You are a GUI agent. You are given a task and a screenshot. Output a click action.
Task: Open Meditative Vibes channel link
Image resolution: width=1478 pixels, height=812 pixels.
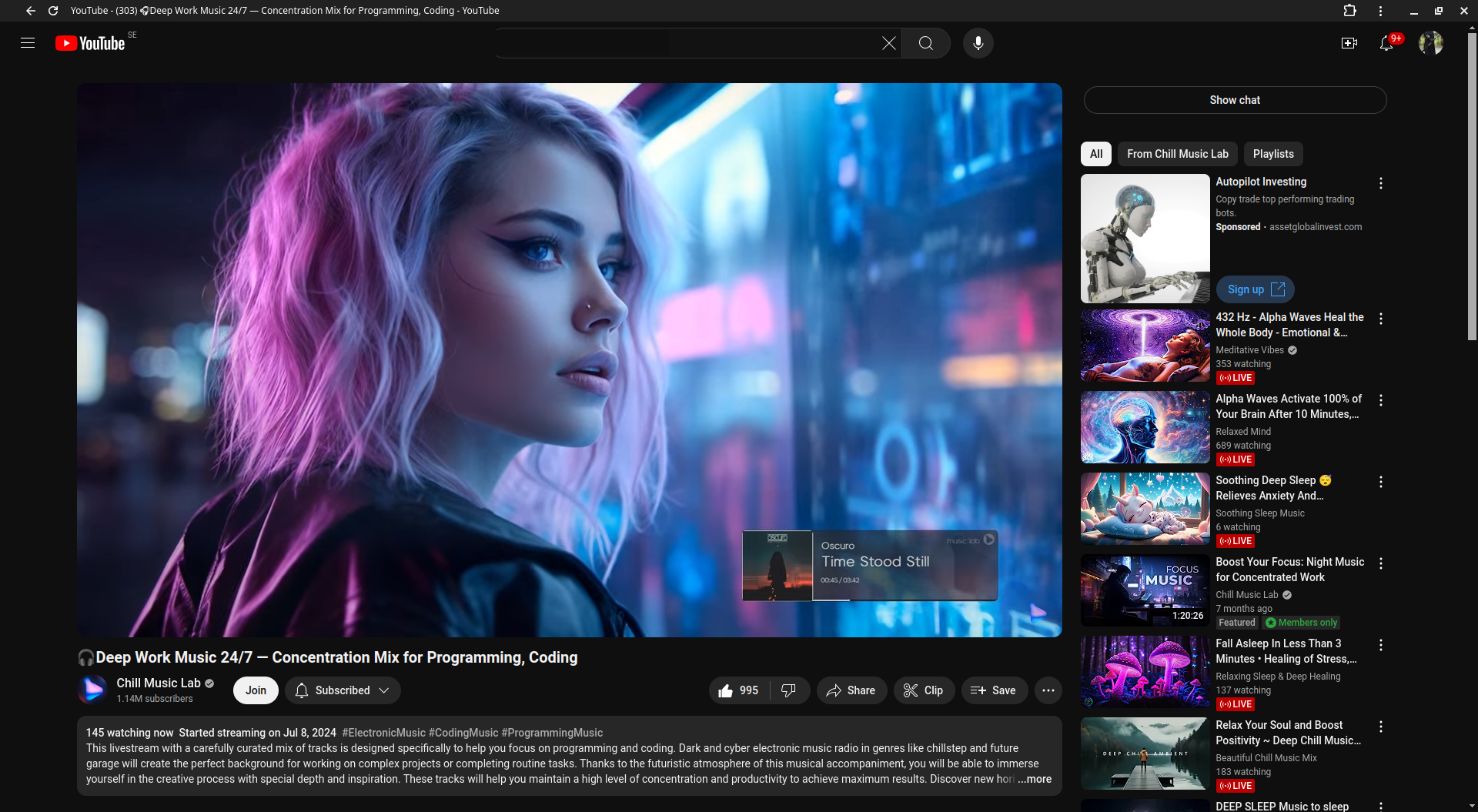pos(1249,350)
